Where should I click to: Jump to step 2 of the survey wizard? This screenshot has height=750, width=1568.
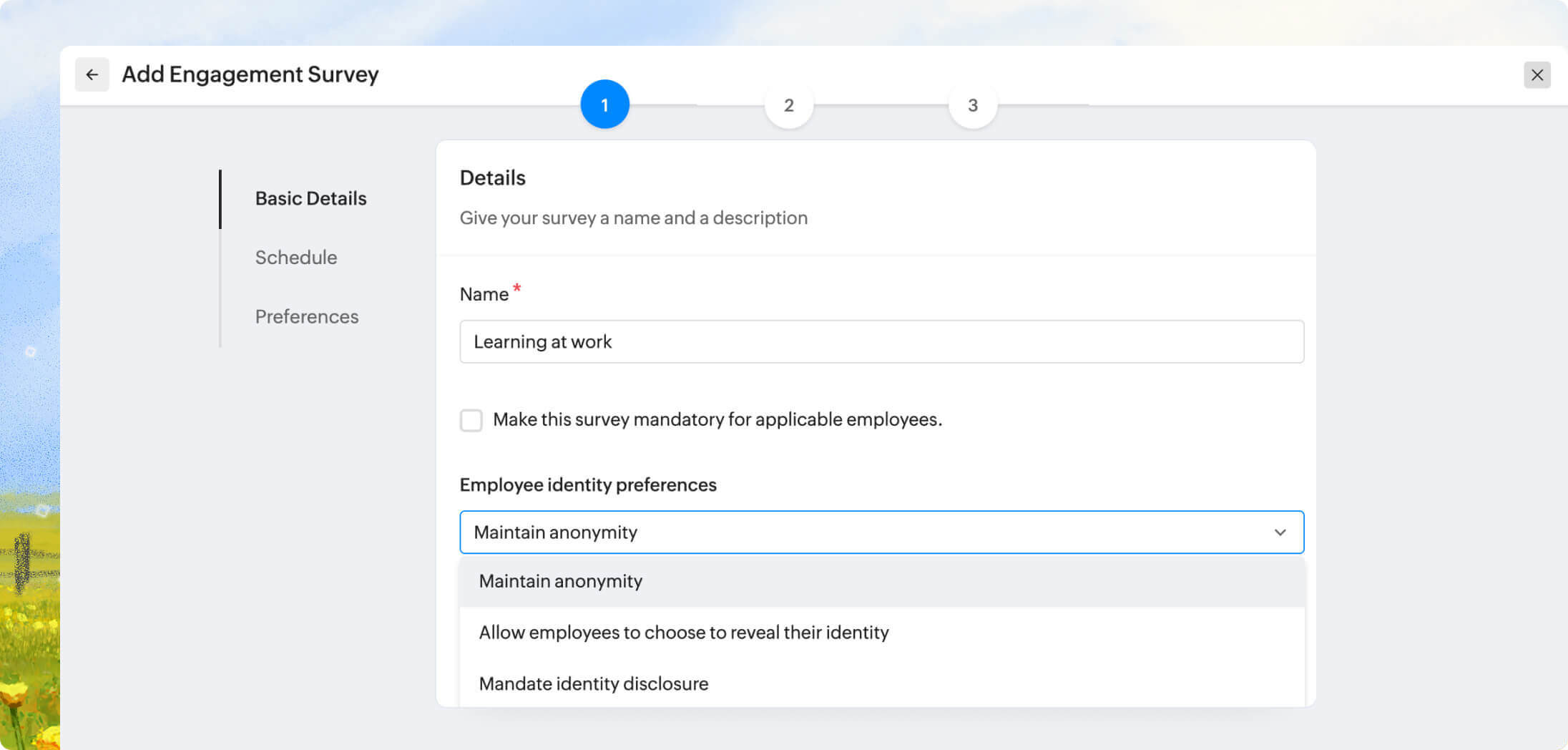pyautogui.click(x=788, y=105)
